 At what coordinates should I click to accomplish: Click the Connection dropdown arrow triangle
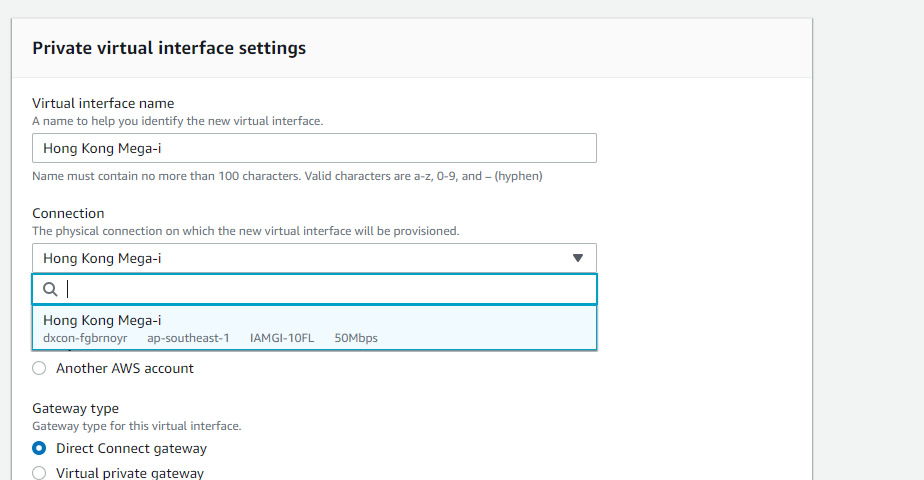point(578,258)
